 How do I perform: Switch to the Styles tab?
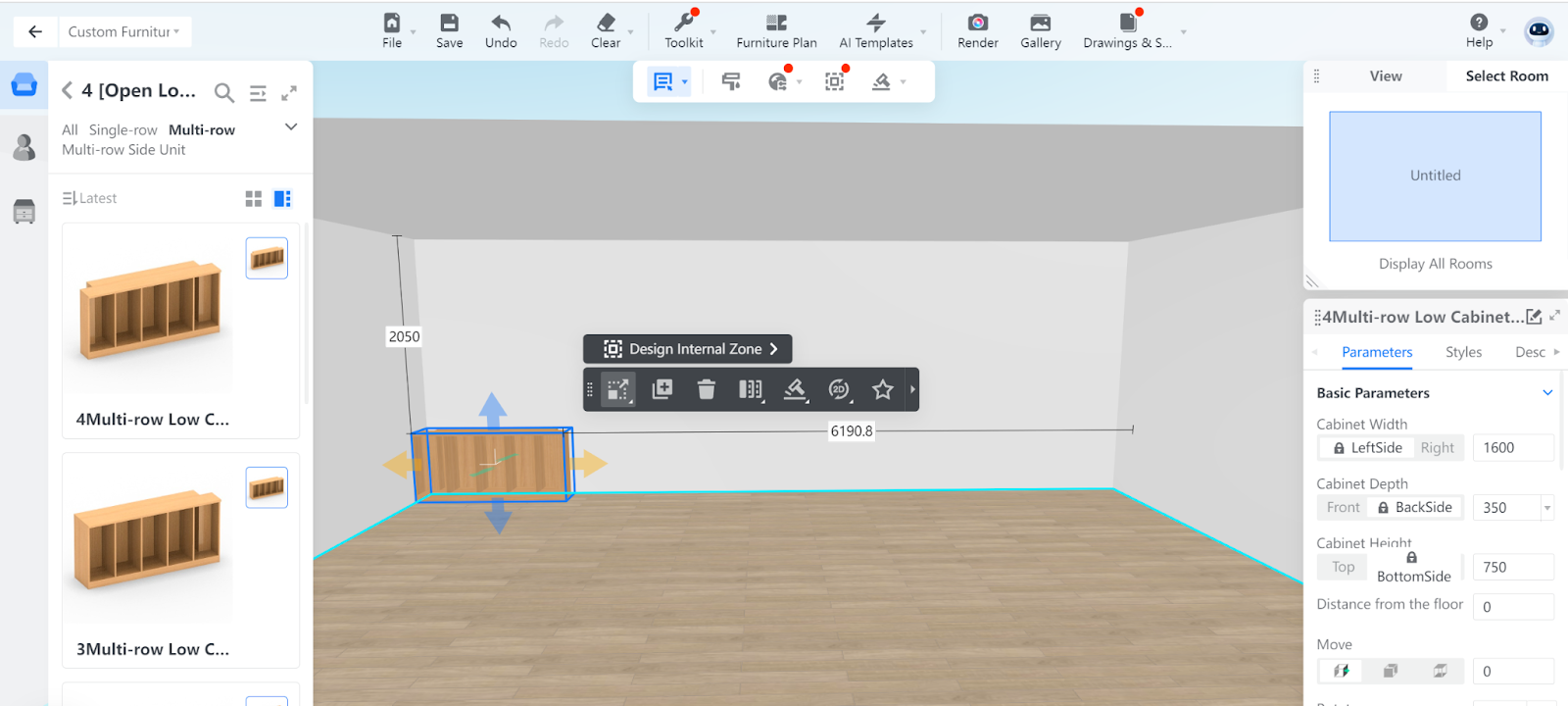(x=1463, y=352)
